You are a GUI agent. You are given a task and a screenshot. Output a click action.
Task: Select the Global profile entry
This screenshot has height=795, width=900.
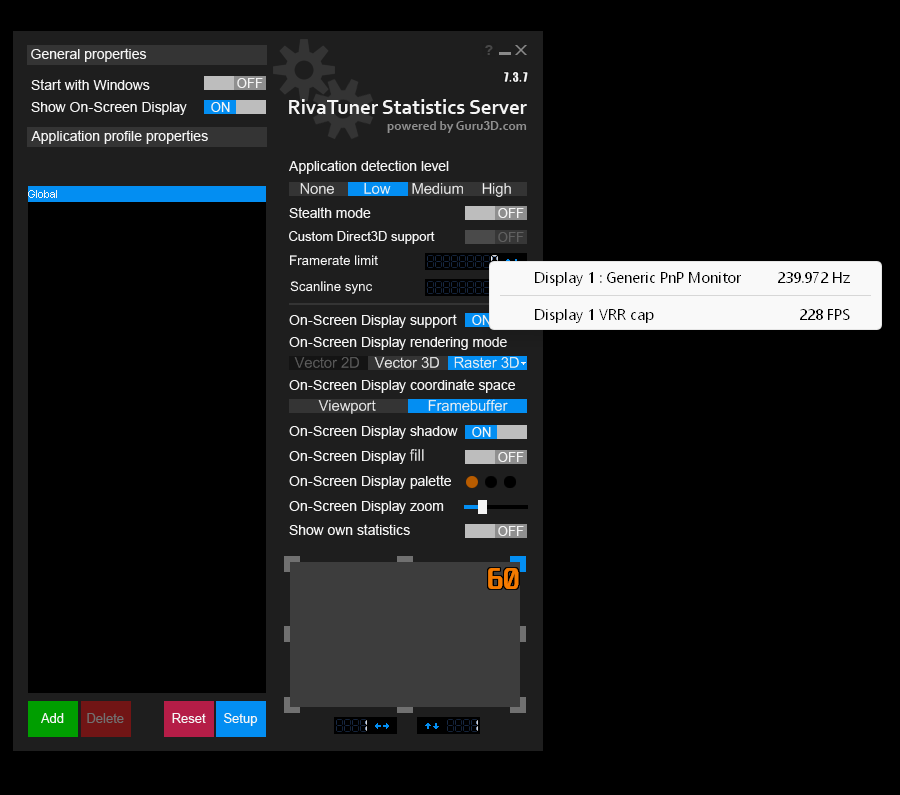point(147,194)
